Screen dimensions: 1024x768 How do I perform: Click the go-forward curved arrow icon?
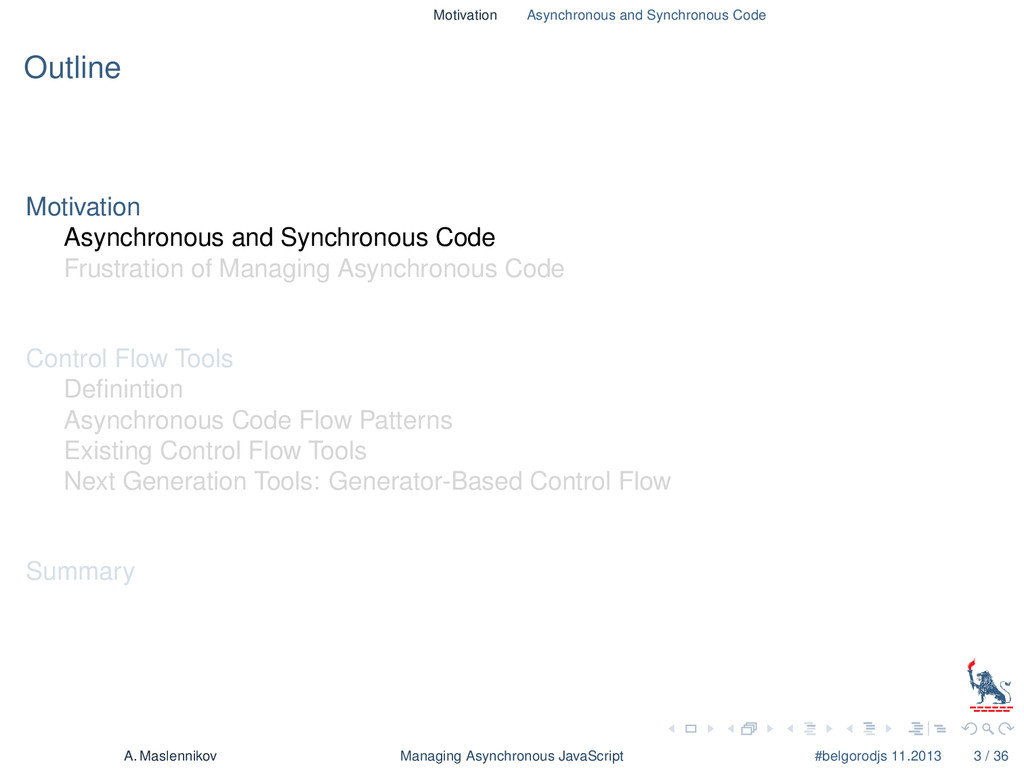coord(1006,729)
